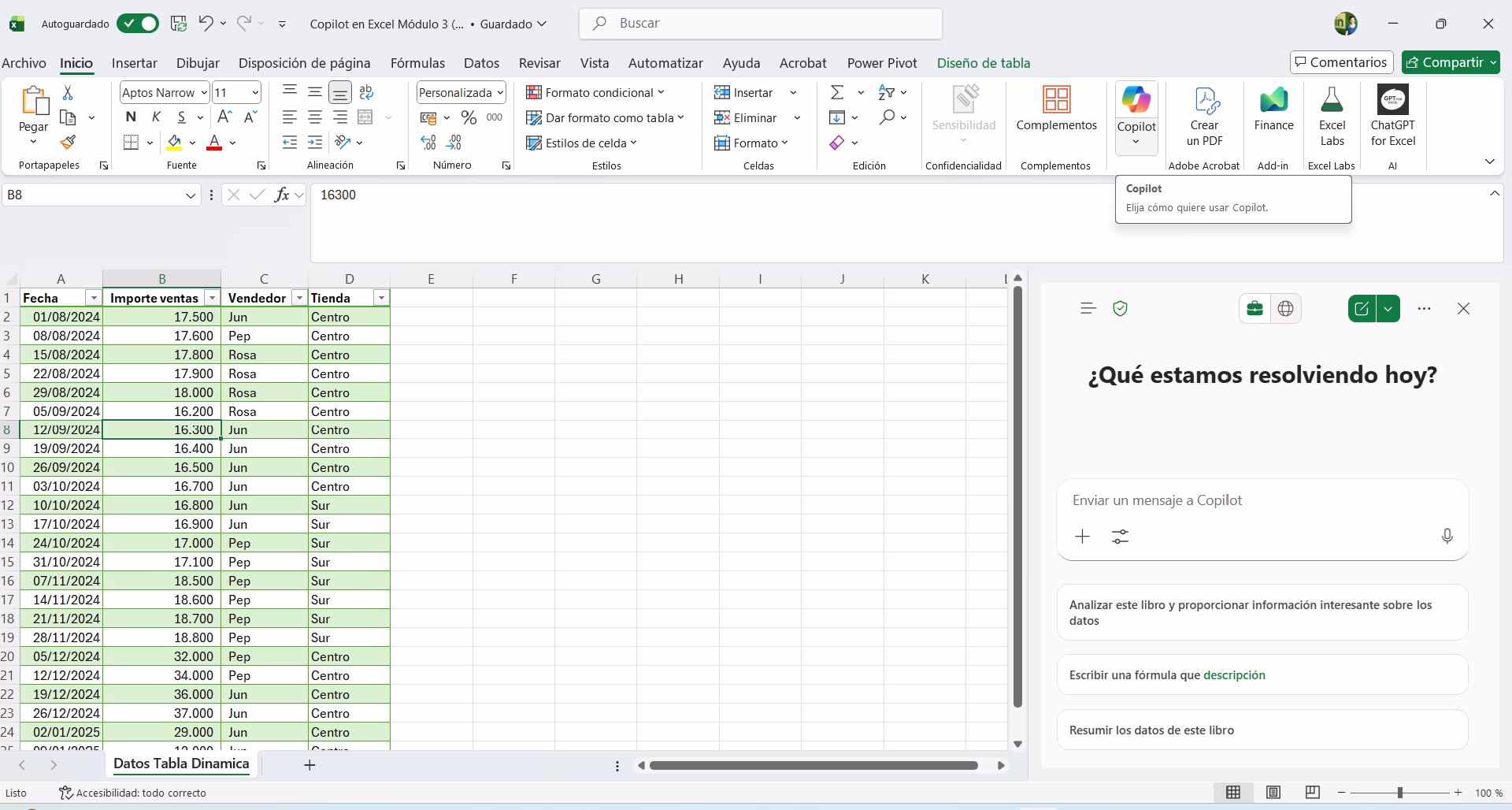Choose Analizar este libro suggestion
The height and width of the screenshot is (810, 1512).
(1262, 613)
